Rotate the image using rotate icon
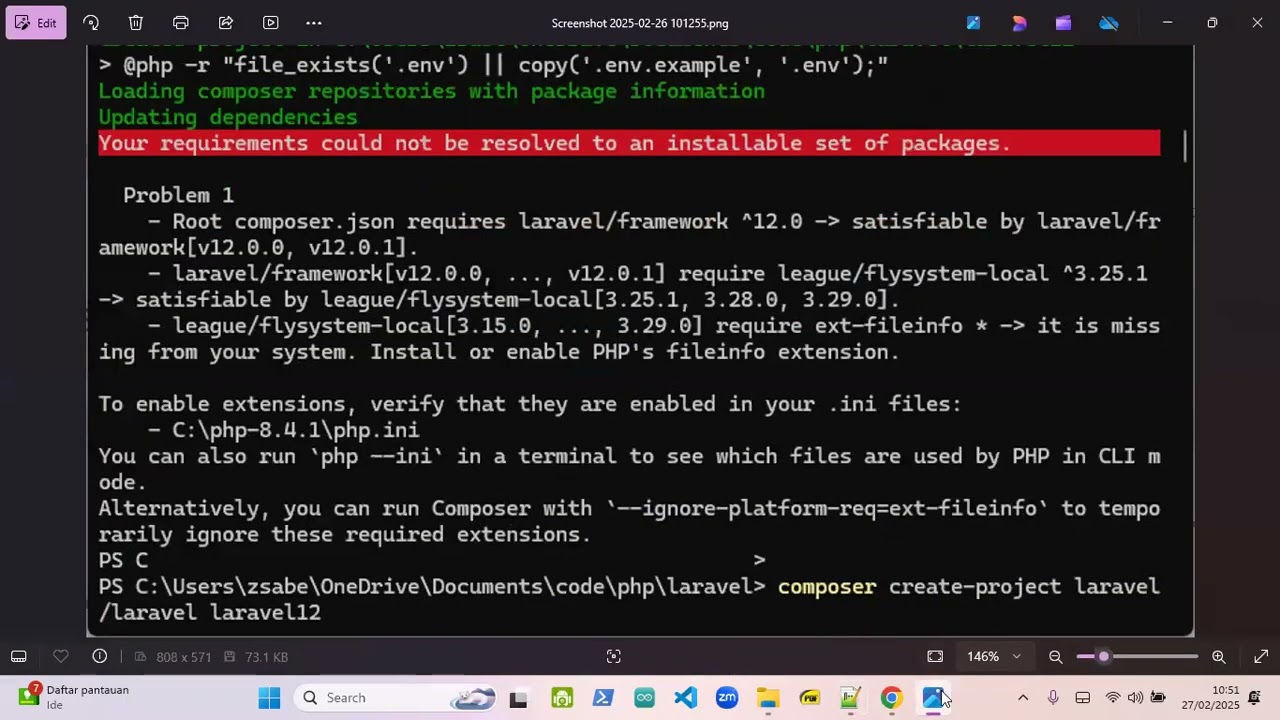Image resolution: width=1280 pixels, height=720 pixels. pos(91,23)
